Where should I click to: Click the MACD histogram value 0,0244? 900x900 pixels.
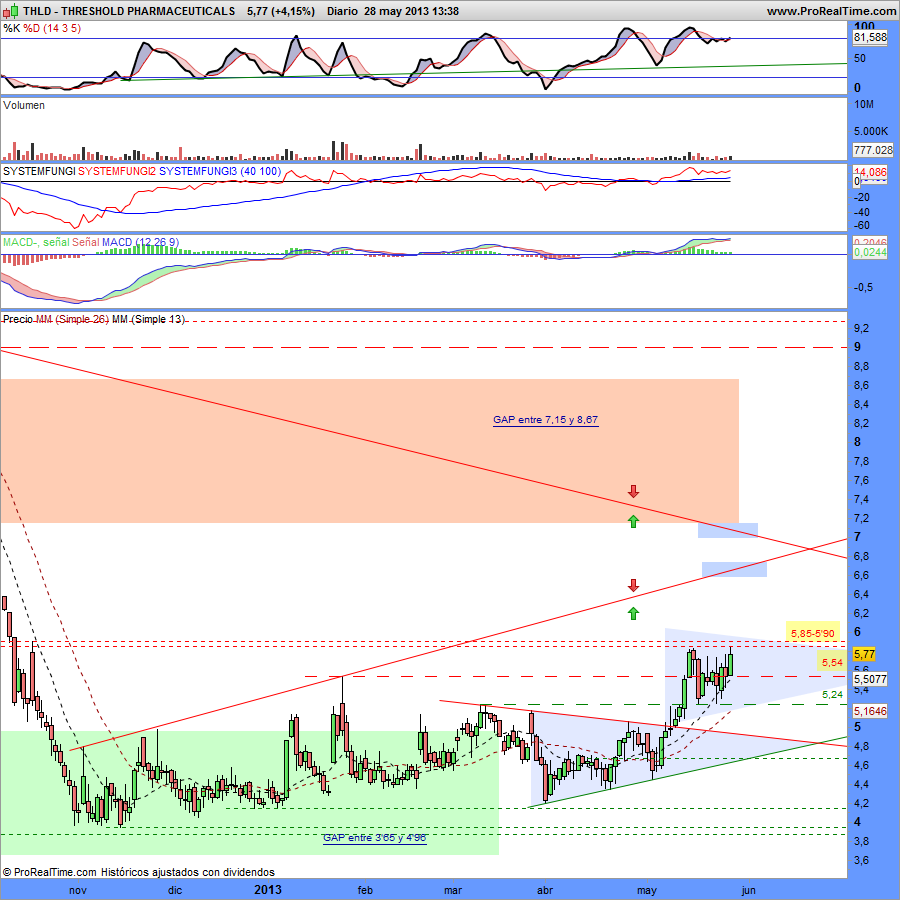[870, 252]
